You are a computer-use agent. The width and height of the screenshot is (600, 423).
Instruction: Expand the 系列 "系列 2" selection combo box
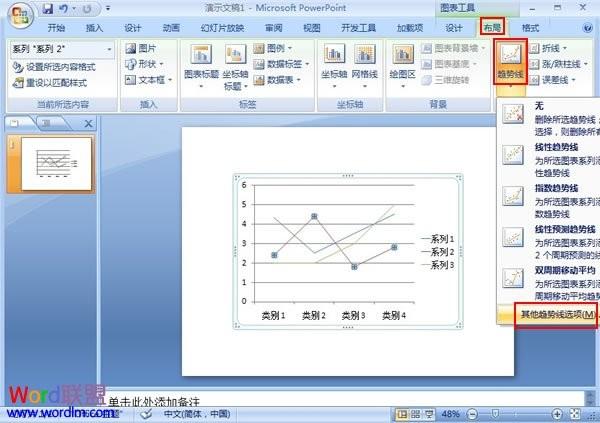(109, 49)
